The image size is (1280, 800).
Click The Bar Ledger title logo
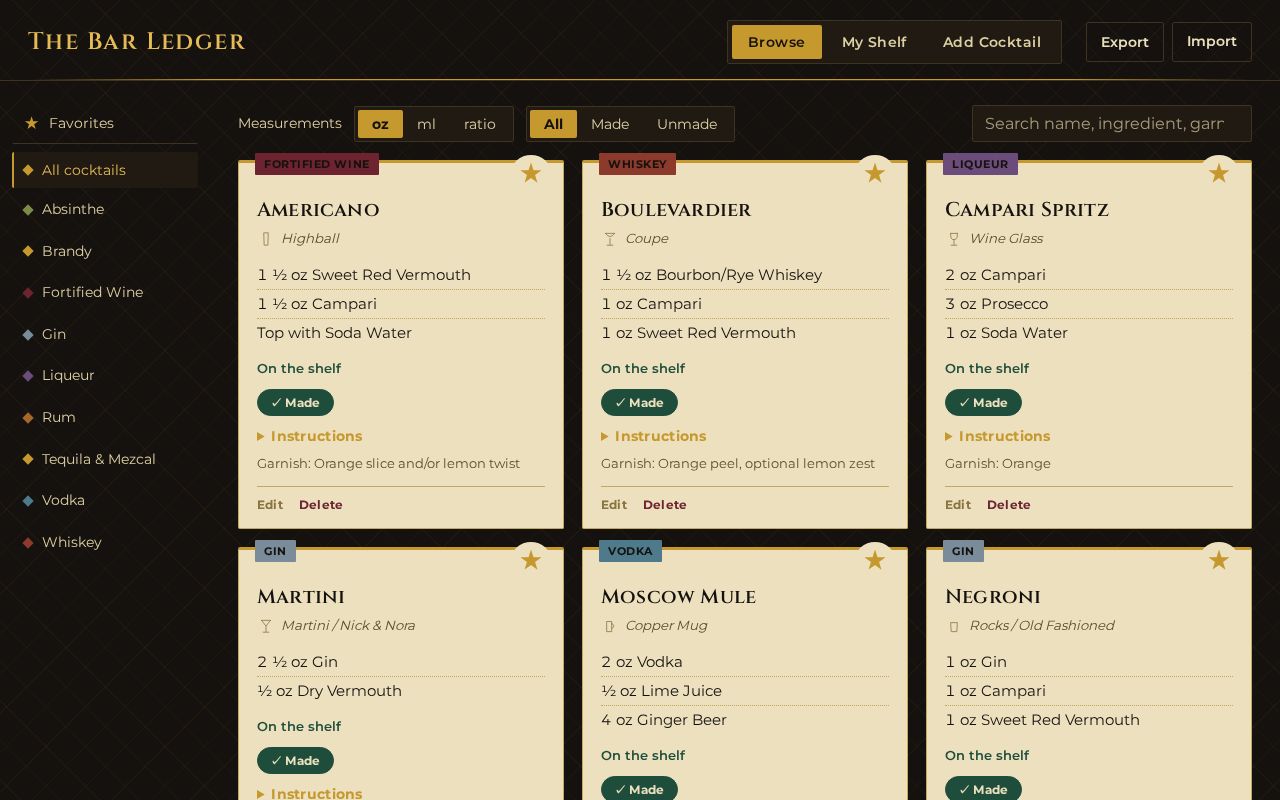click(x=137, y=42)
